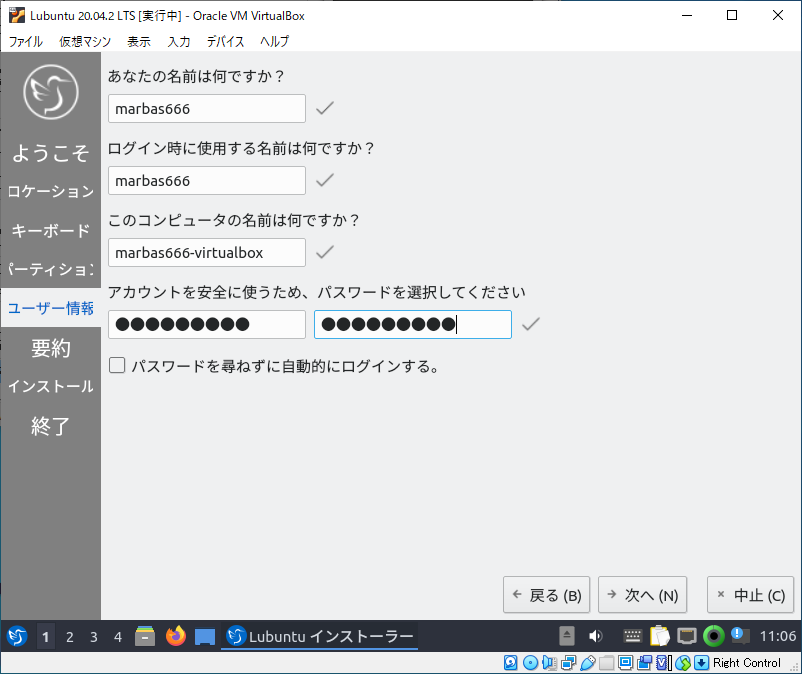
Task: Click the キーボード sidebar step
Action: click(x=51, y=230)
